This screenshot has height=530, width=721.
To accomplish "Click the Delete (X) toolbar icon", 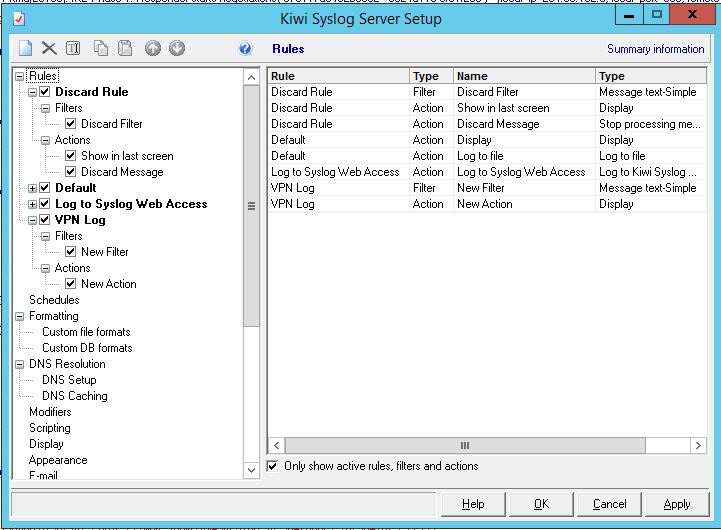I will coord(49,48).
